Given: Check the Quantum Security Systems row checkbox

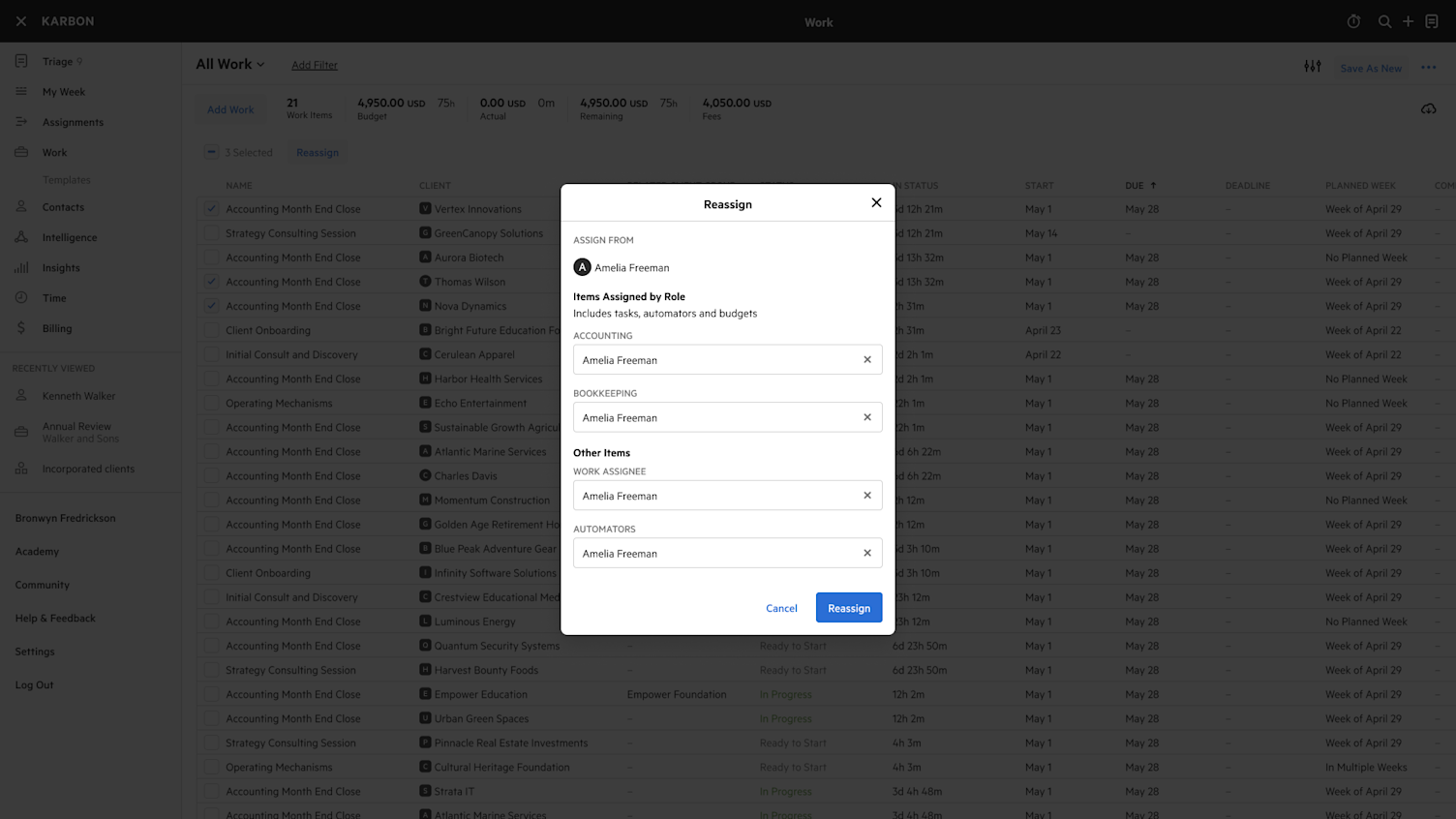Looking at the screenshot, I should click(x=211, y=645).
